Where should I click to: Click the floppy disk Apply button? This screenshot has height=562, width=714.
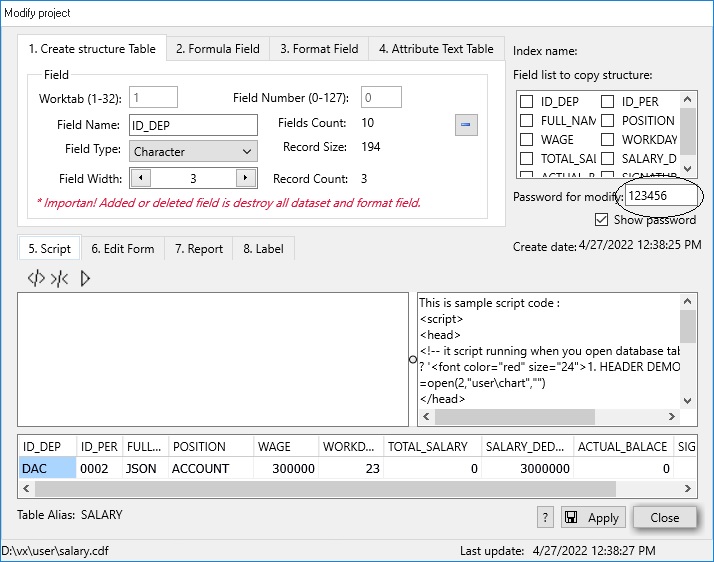tap(593, 517)
